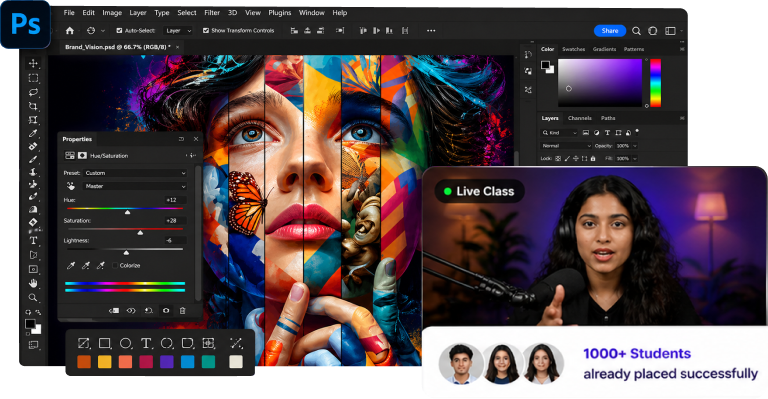Delete the adjustment layer with the trash icon
The width and height of the screenshot is (768, 399).
[182, 310]
